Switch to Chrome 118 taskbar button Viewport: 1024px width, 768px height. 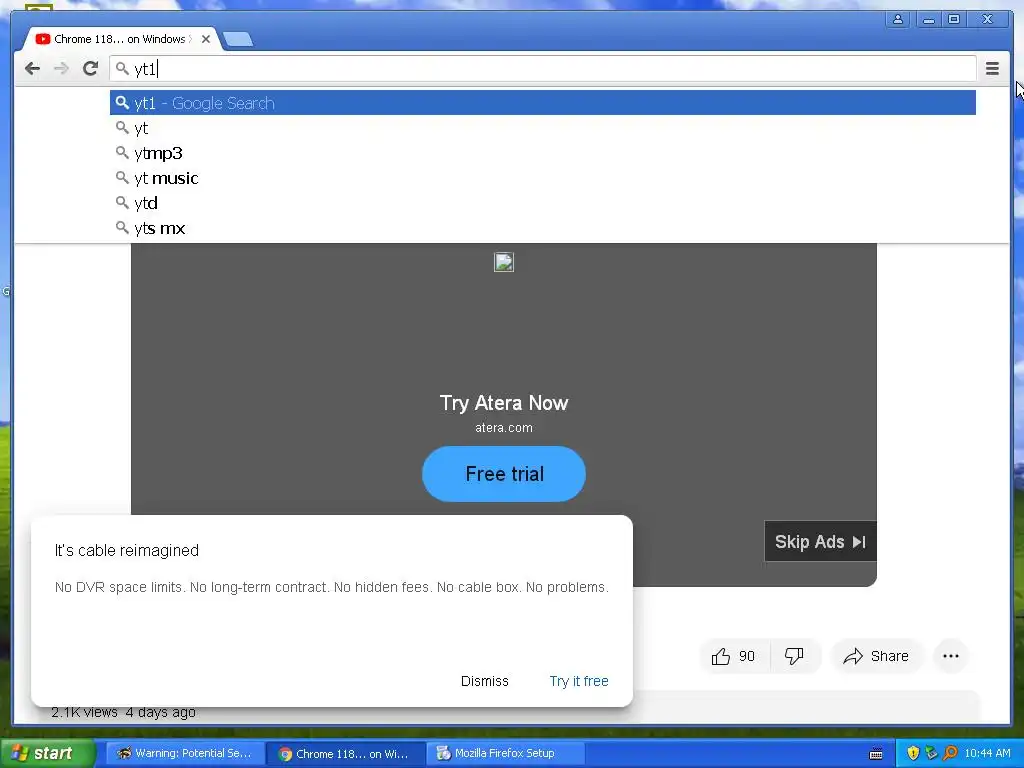tap(346, 753)
